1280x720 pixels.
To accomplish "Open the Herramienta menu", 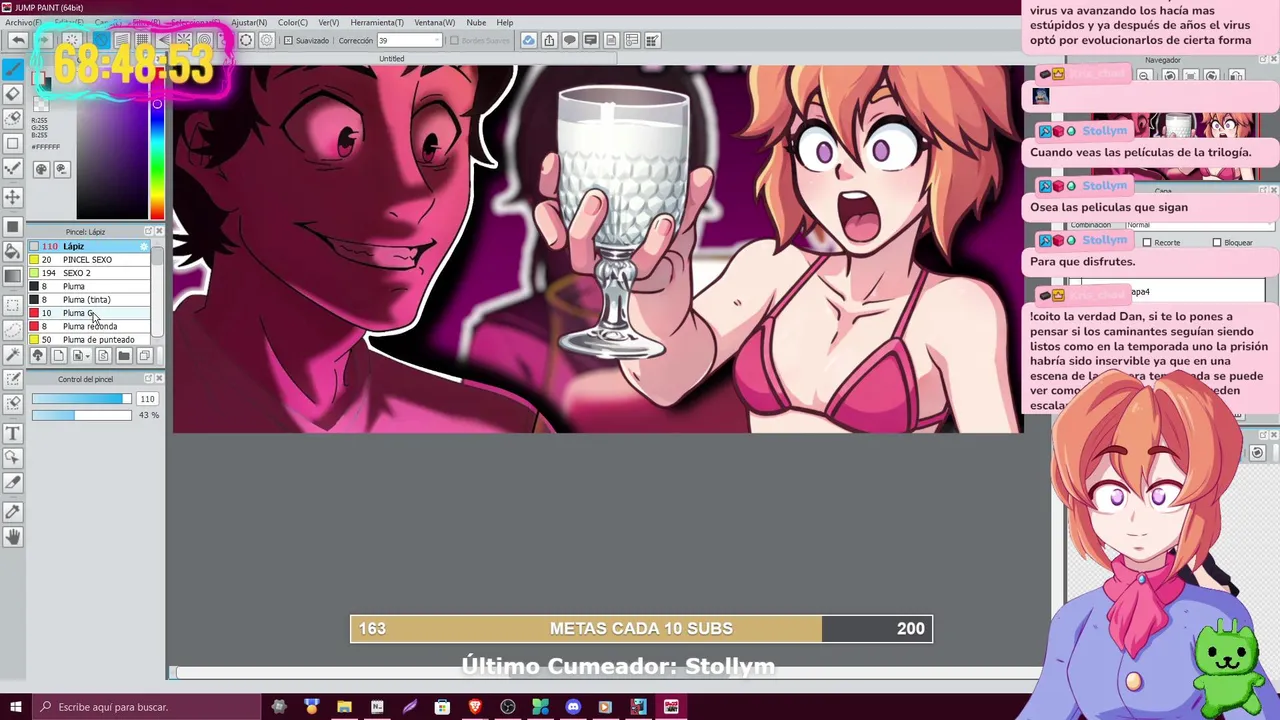I will click(377, 22).
